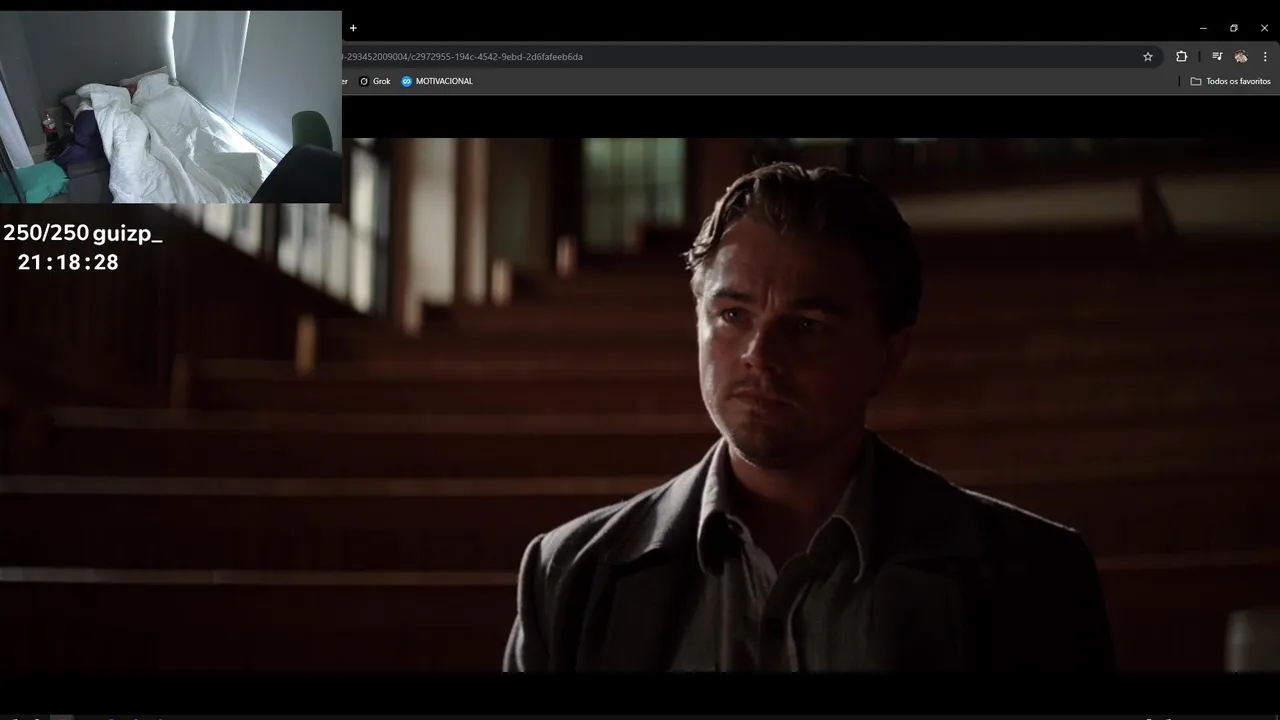Open the Grok bookmark
Viewport: 1280px width, 720px height.
point(375,81)
